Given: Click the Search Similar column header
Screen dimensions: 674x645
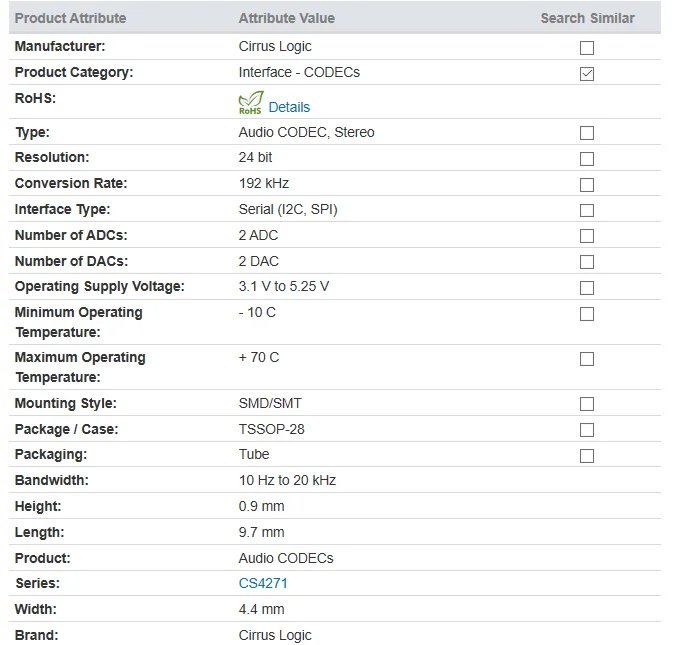Looking at the screenshot, I should pyautogui.click(x=587, y=18).
